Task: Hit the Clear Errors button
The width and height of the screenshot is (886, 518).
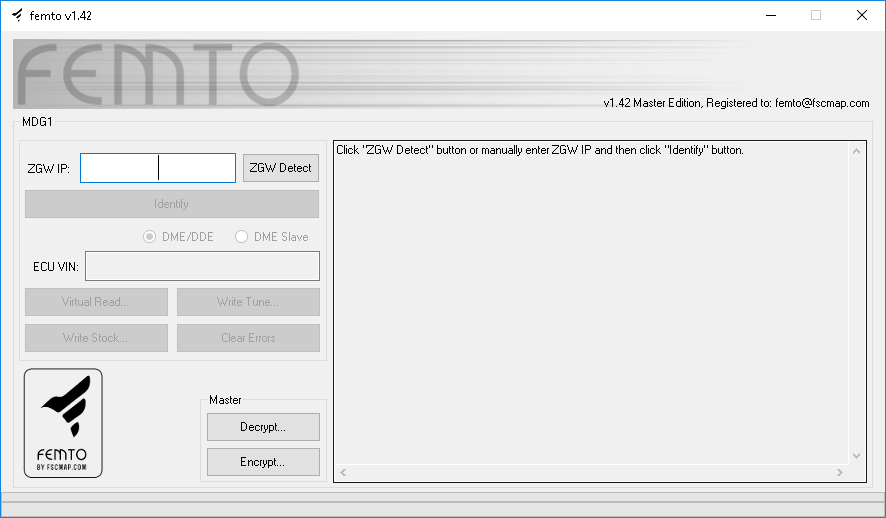Action: (248, 338)
